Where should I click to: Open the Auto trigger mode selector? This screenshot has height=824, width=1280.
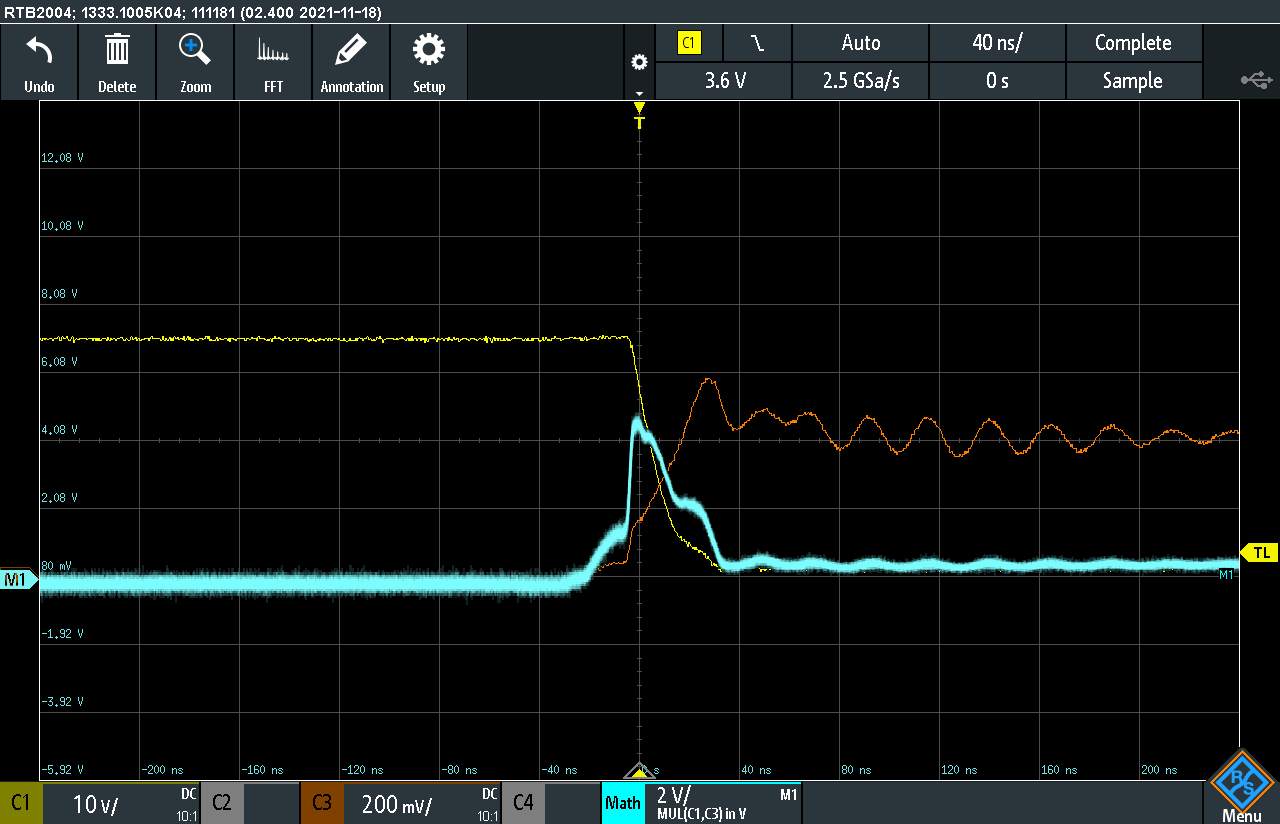(860, 43)
